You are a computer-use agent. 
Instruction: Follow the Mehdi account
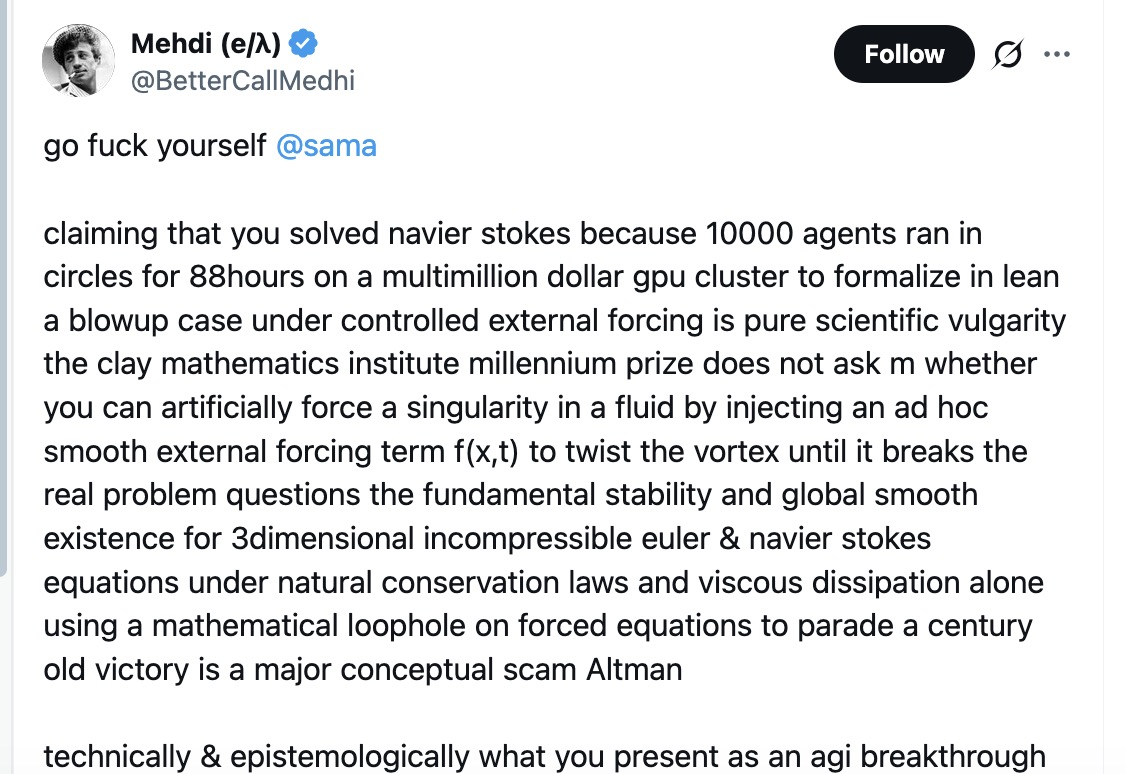click(x=904, y=54)
